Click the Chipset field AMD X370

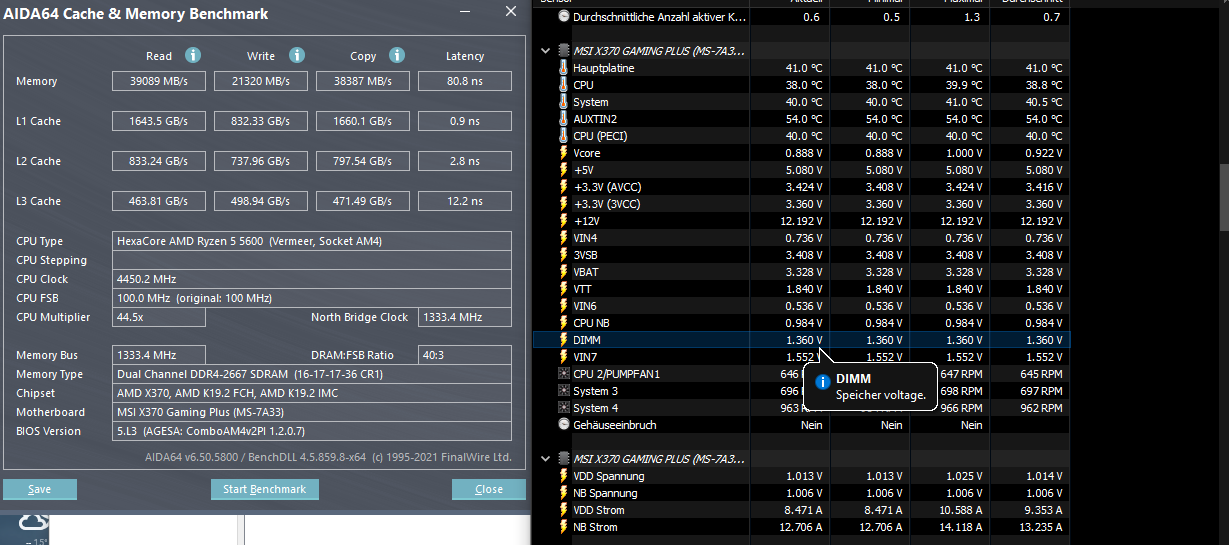coord(312,393)
